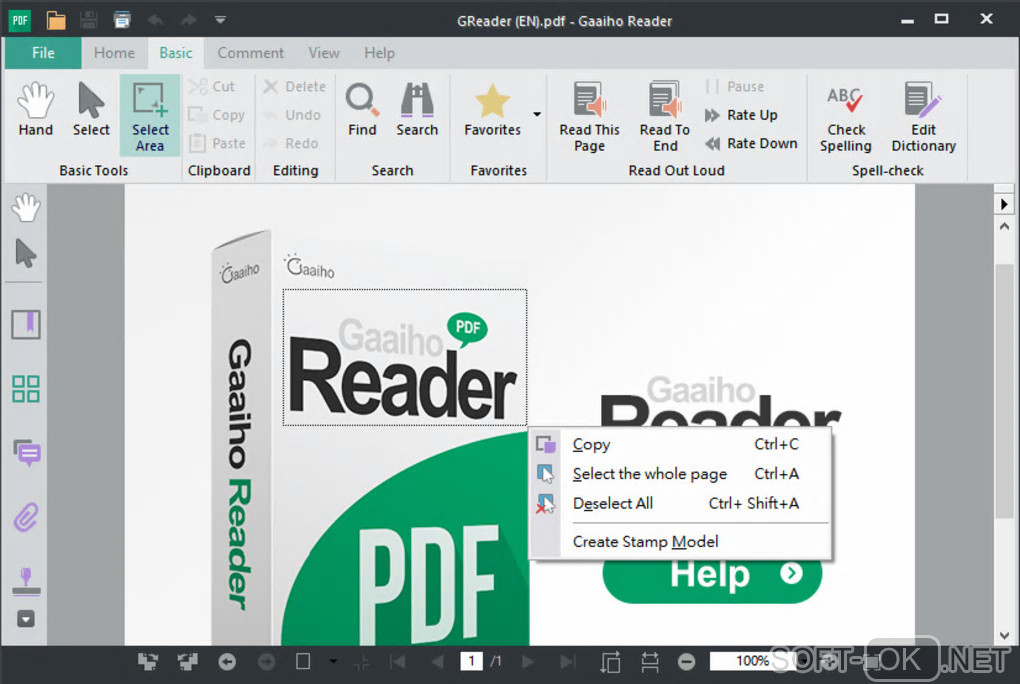Screen dimensions: 1020x684
Task: Expand the Favorites dropdown arrow
Action: pyautogui.click(x=537, y=115)
